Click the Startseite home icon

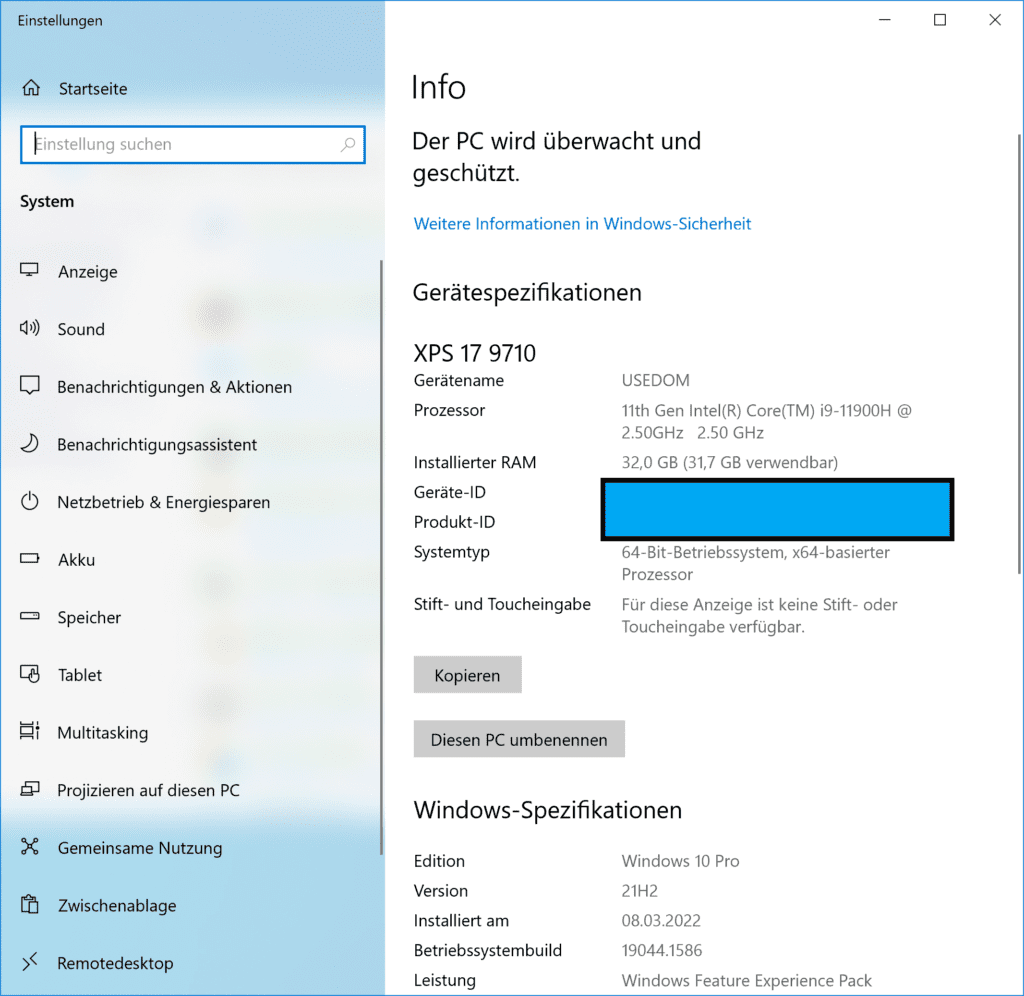tap(31, 88)
